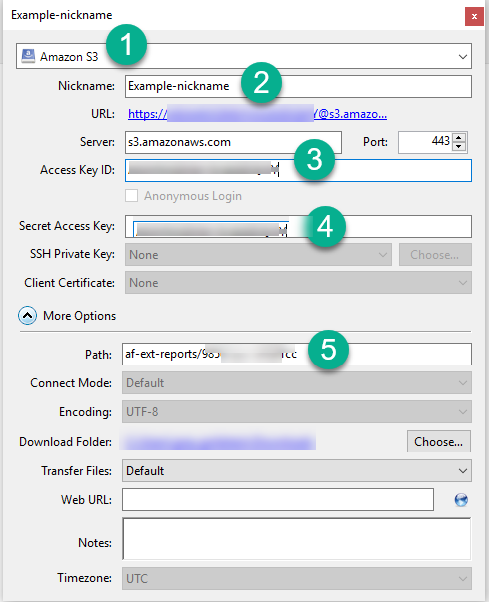This screenshot has height=602, width=489.
Task: Click Choose for the Download Folder
Action: pos(439,442)
